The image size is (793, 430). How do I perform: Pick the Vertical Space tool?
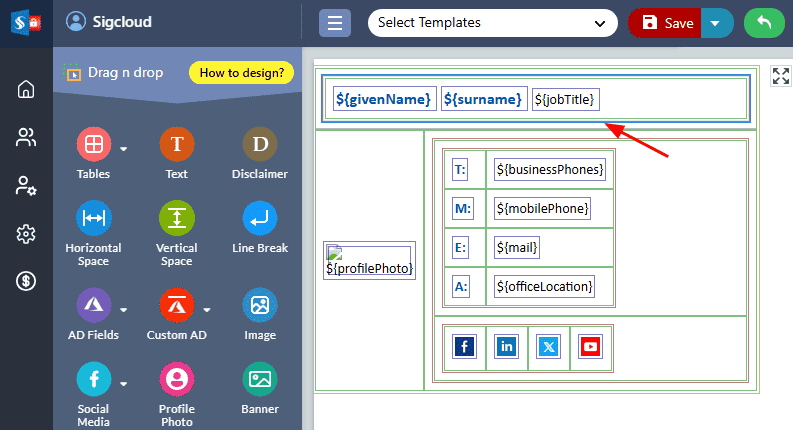pyautogui.click(x=176, y=218)
